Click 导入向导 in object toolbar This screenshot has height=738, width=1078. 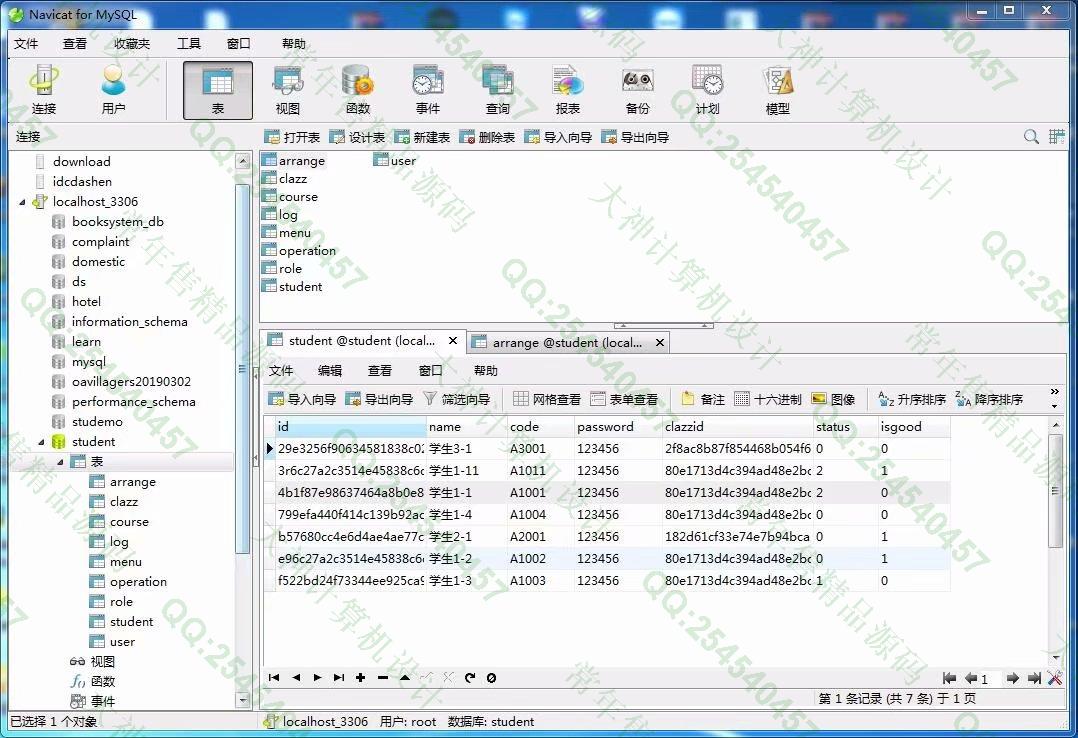point(558,137)
